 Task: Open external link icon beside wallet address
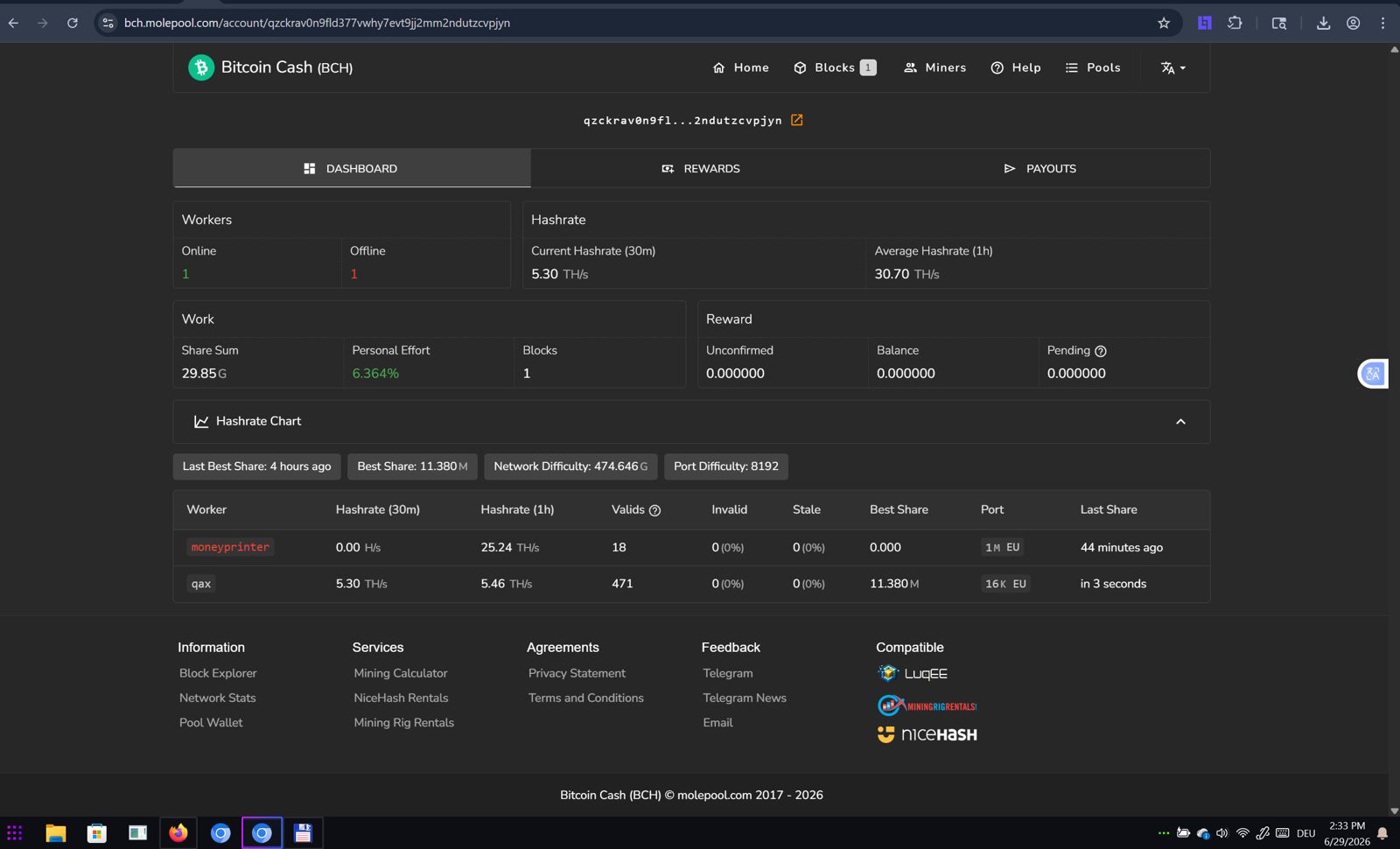tap(797, 120)
